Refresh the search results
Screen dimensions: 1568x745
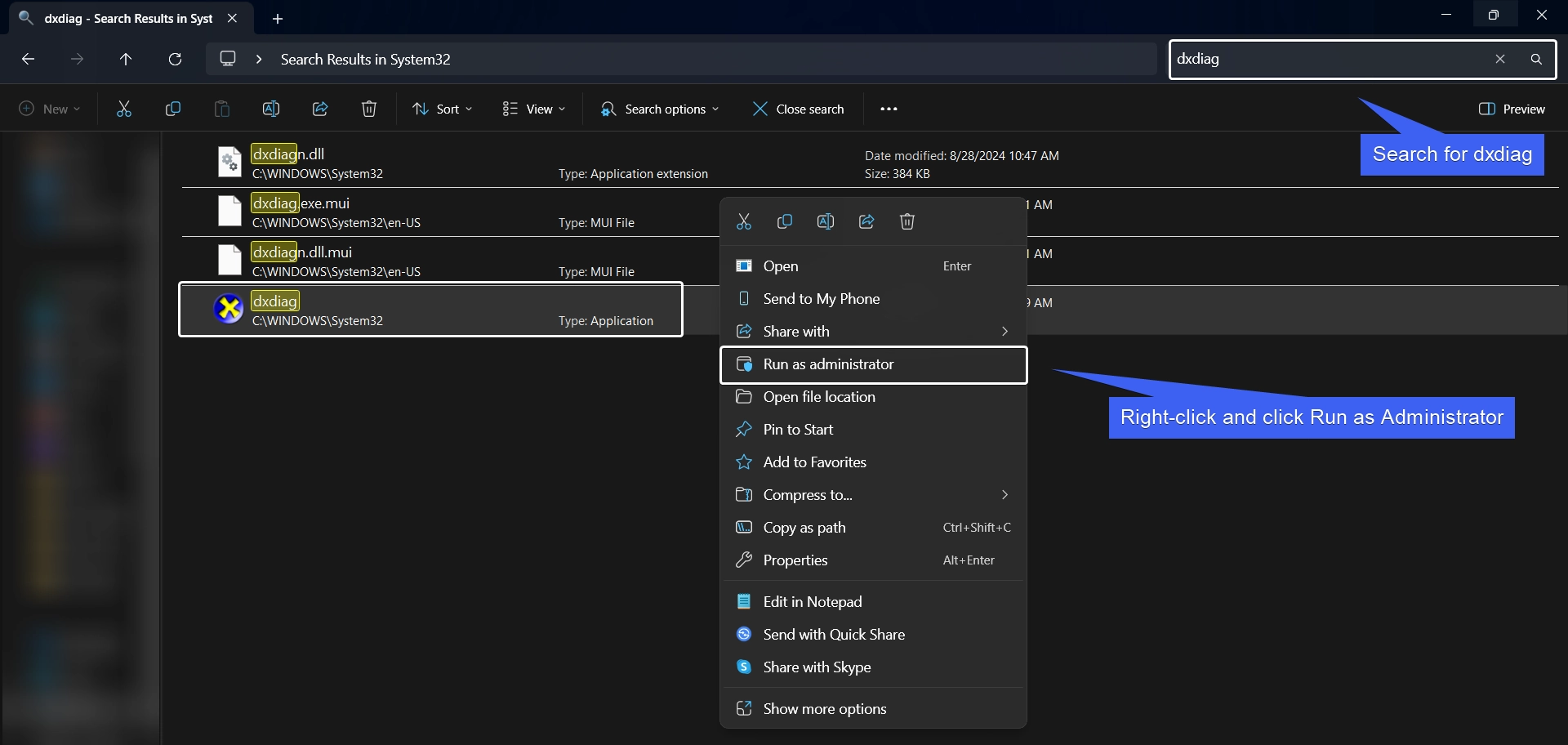click(x=175, y=59)
